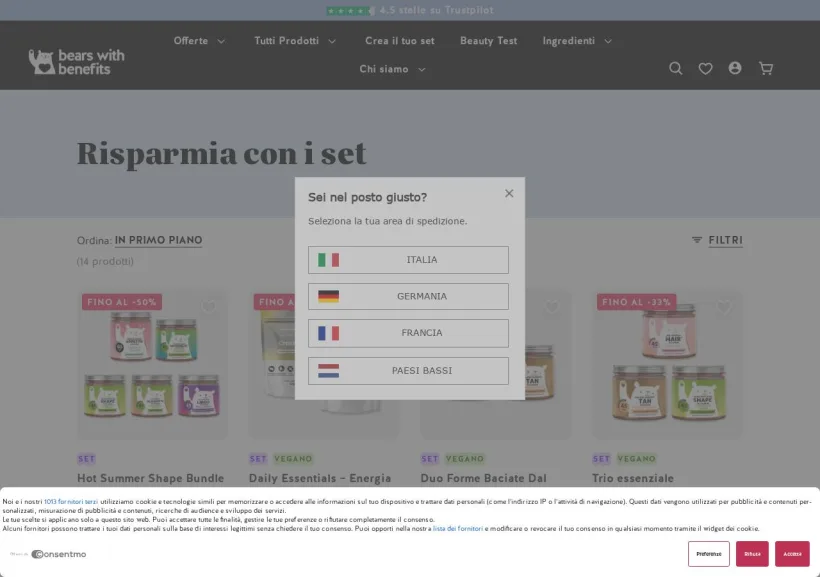Open Trio essenziale title

click(x=633, y=478)
